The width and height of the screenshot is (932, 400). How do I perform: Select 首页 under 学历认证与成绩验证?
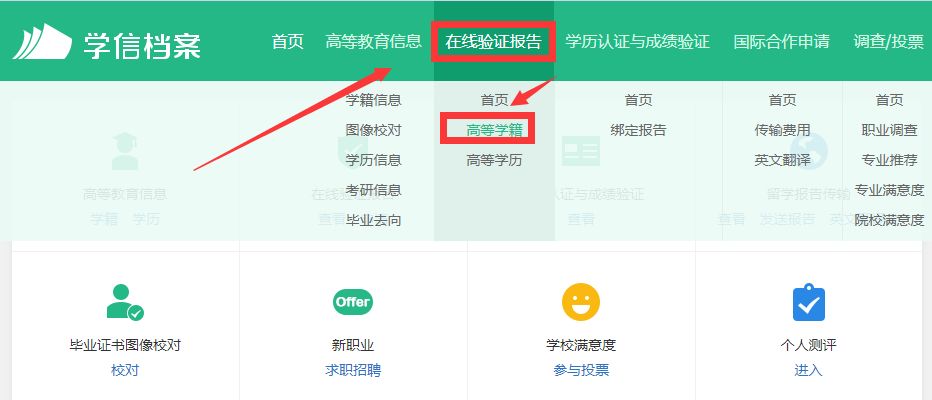pyautogui.click(x=638, y=100)
